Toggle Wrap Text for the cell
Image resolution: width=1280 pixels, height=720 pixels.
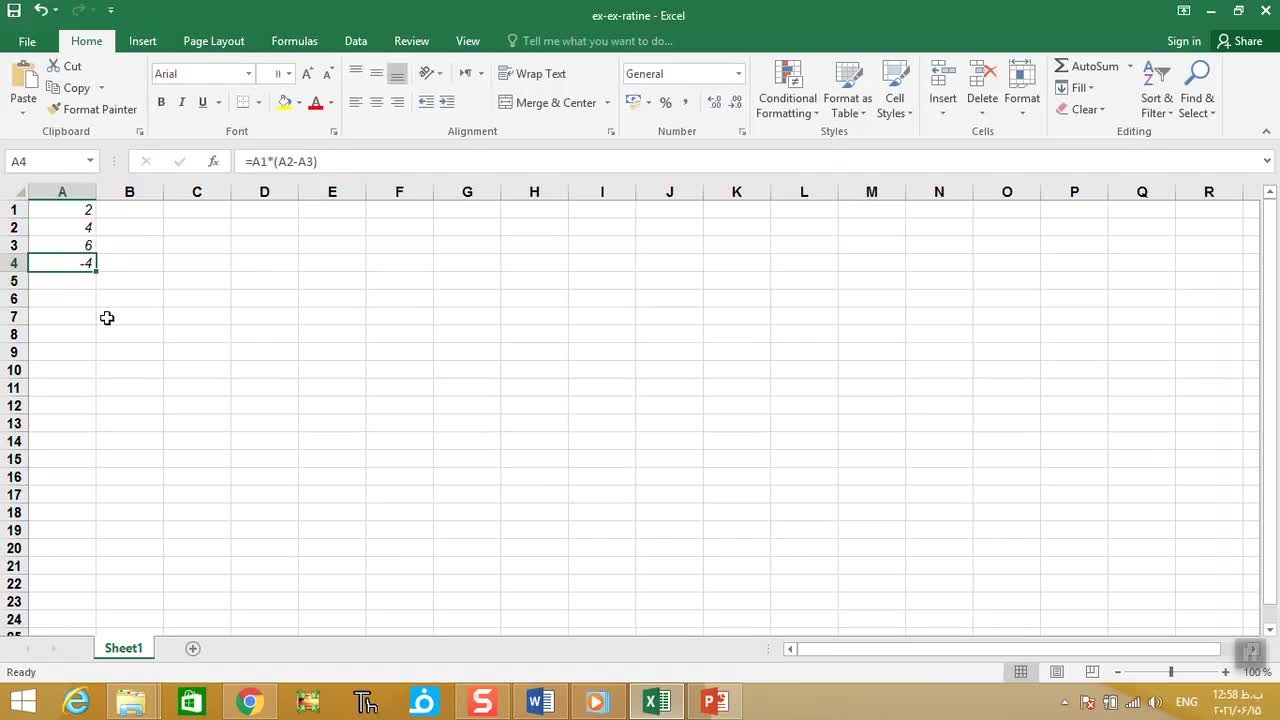point(532,74)
